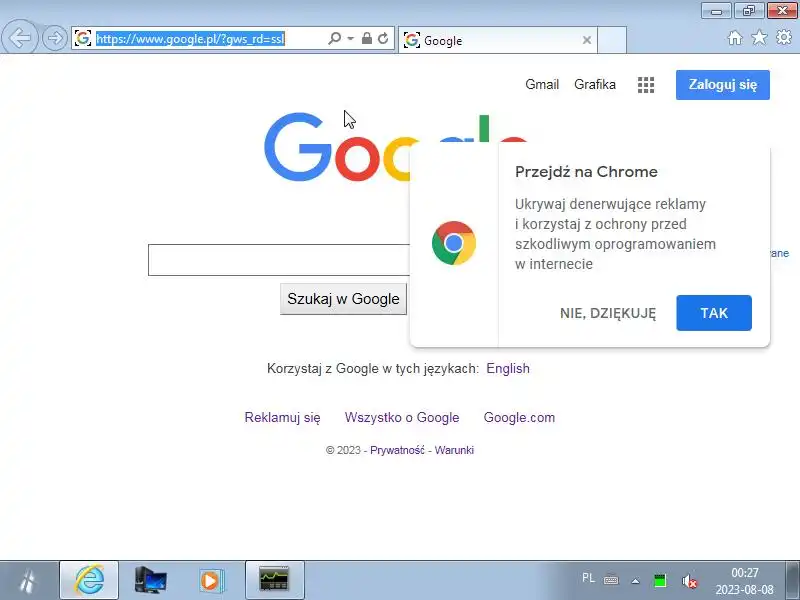Click the selected URL in address bar
800x600 pixels.
click(190, 39)
